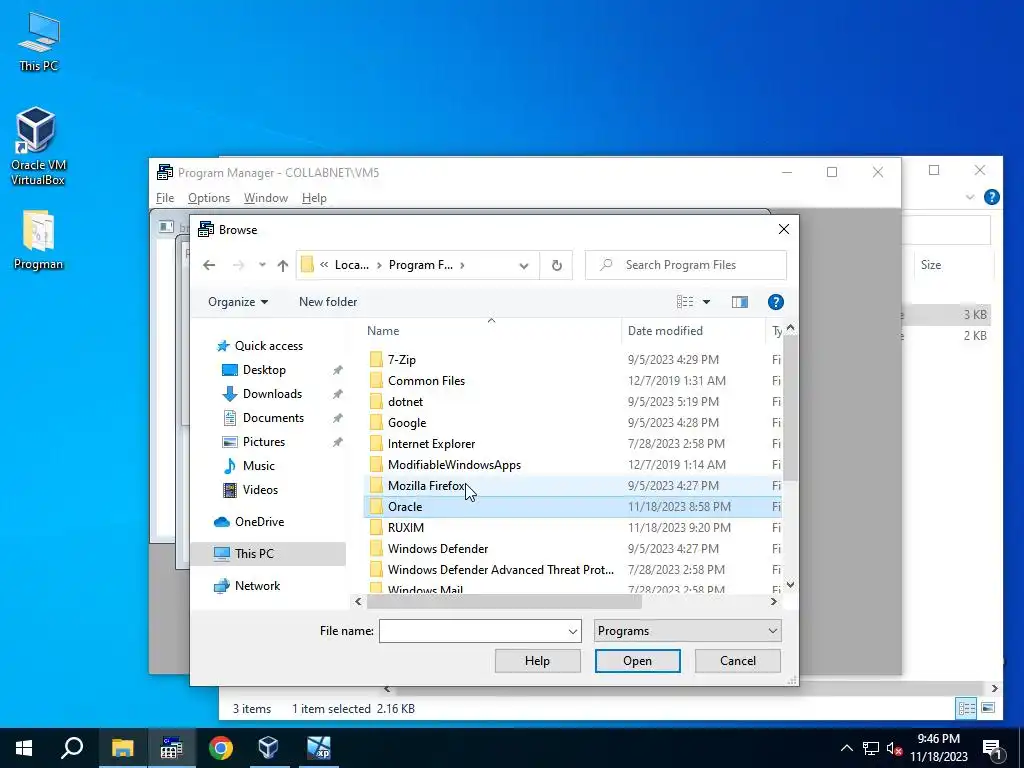Open Help menu in Program Manager
1024x768 pixels.
314,198
